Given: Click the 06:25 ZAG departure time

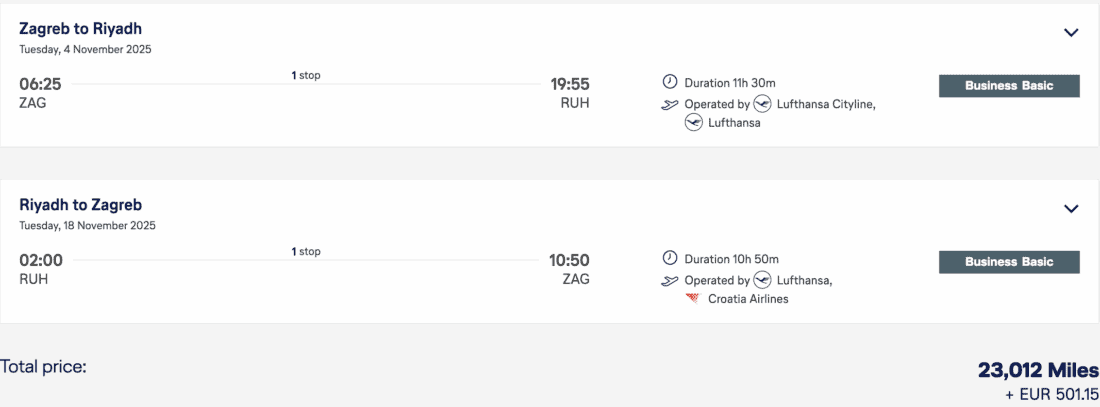Looking at the screenshot, I should point(41,84).
